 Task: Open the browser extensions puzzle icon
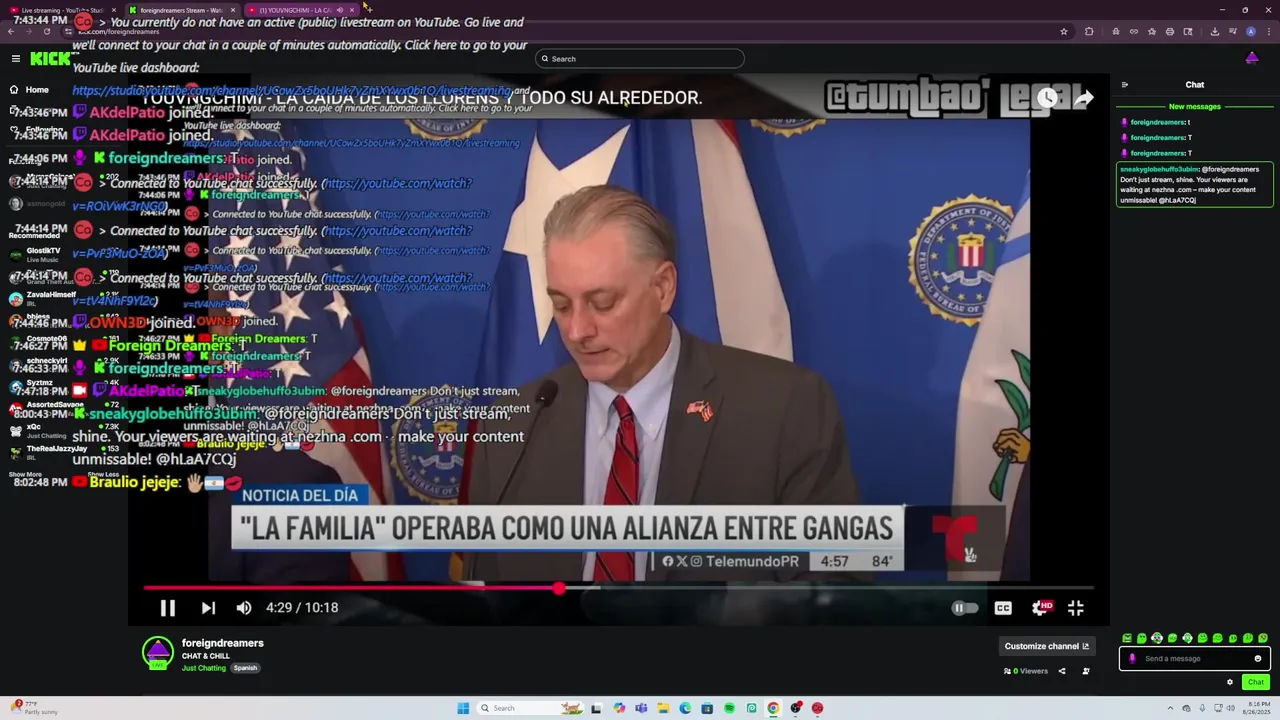[1089, 31]
